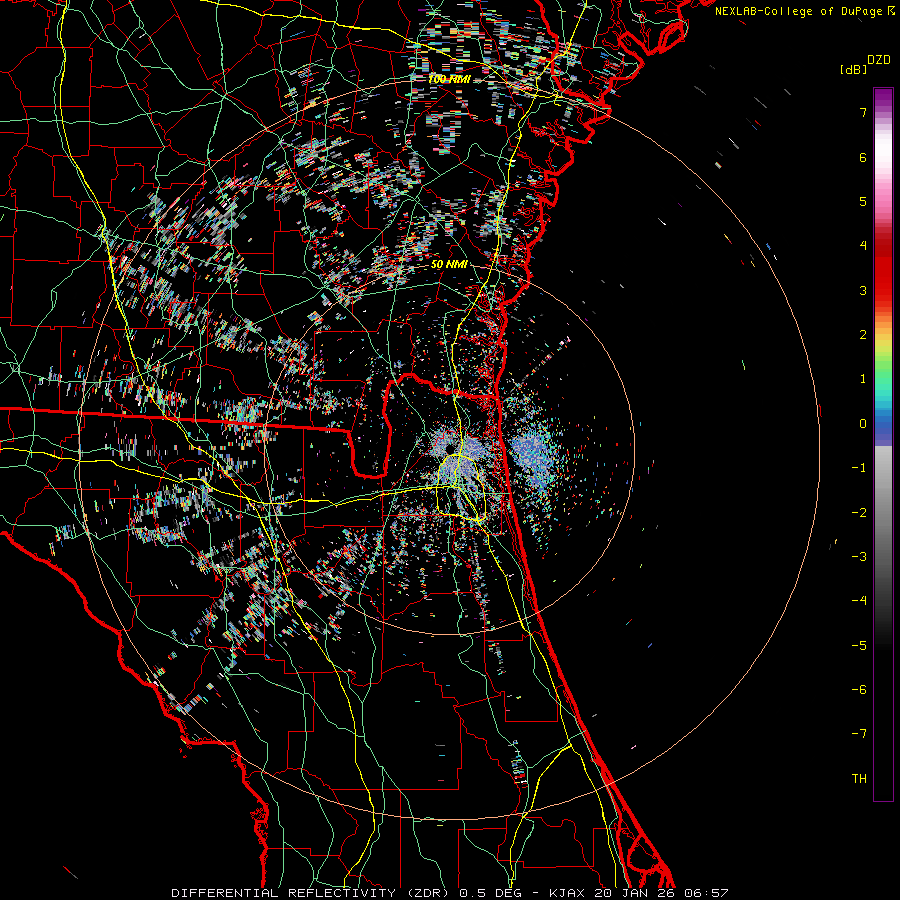Screen dimensions: 900x900
Task: Click the -2 value on the color scale
Action: [x=859, y=513]
